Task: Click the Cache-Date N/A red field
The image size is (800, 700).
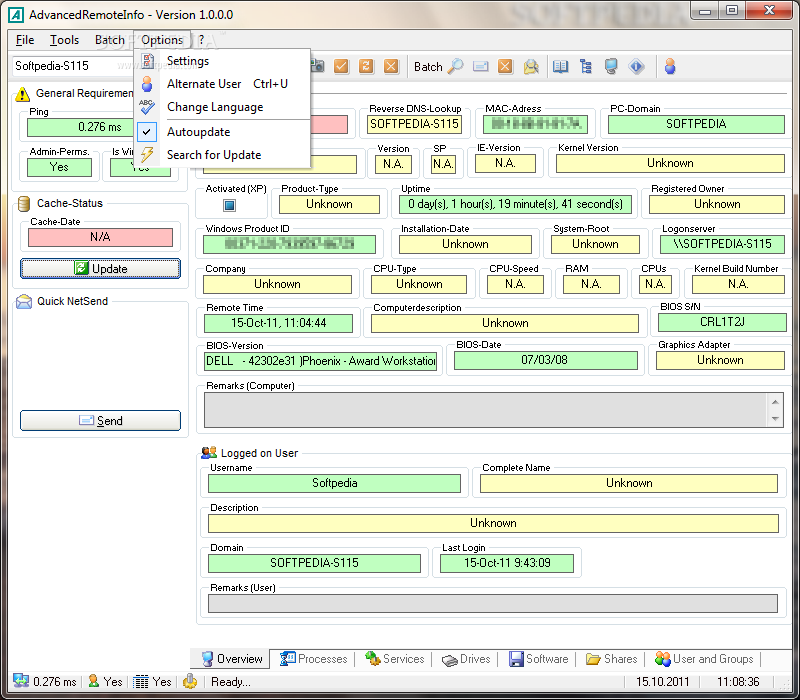Action: point(101,237)
